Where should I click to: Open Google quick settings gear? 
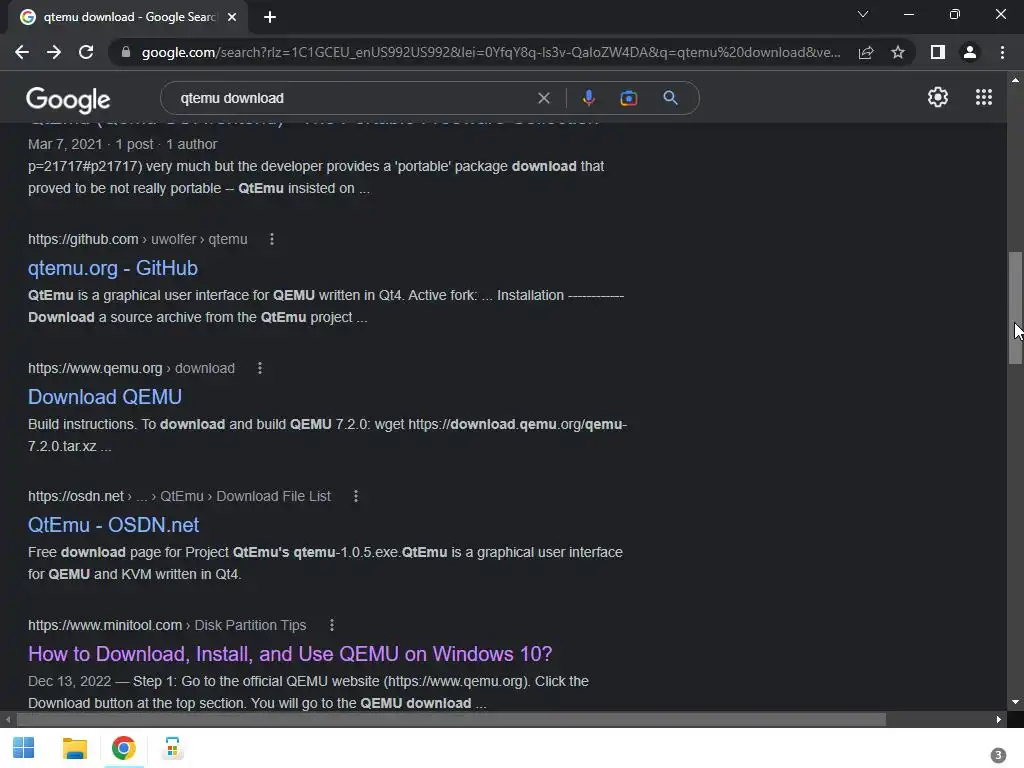click(938, 97)
